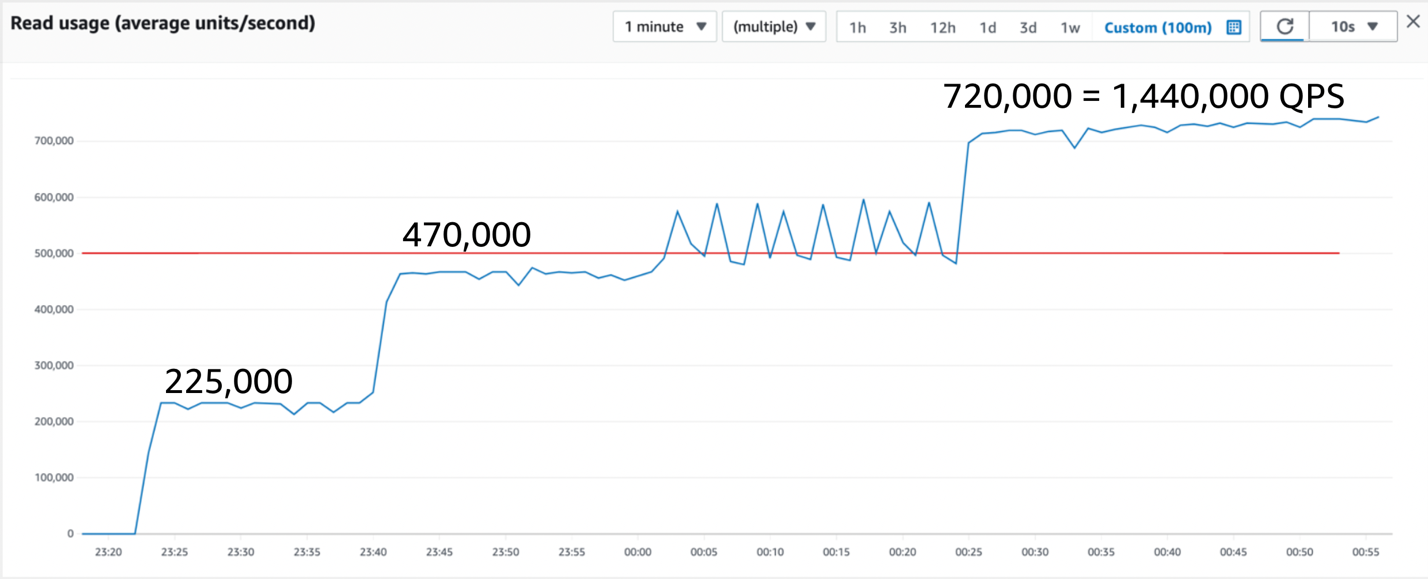Click the 720,000 = 1,440,000 QPS annotation
The image size is (1428, 579).
click(1143, 96)
